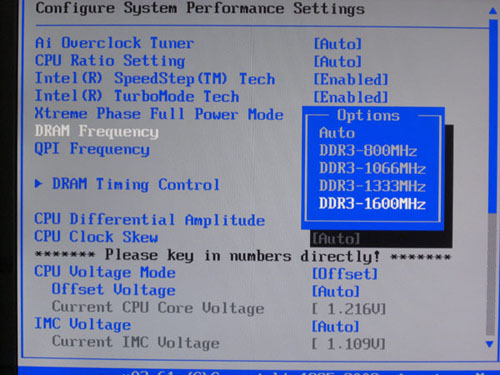Screen dimensions: 500x375
Task: Click Current IMC Voltage label
Action: (136, 342)
